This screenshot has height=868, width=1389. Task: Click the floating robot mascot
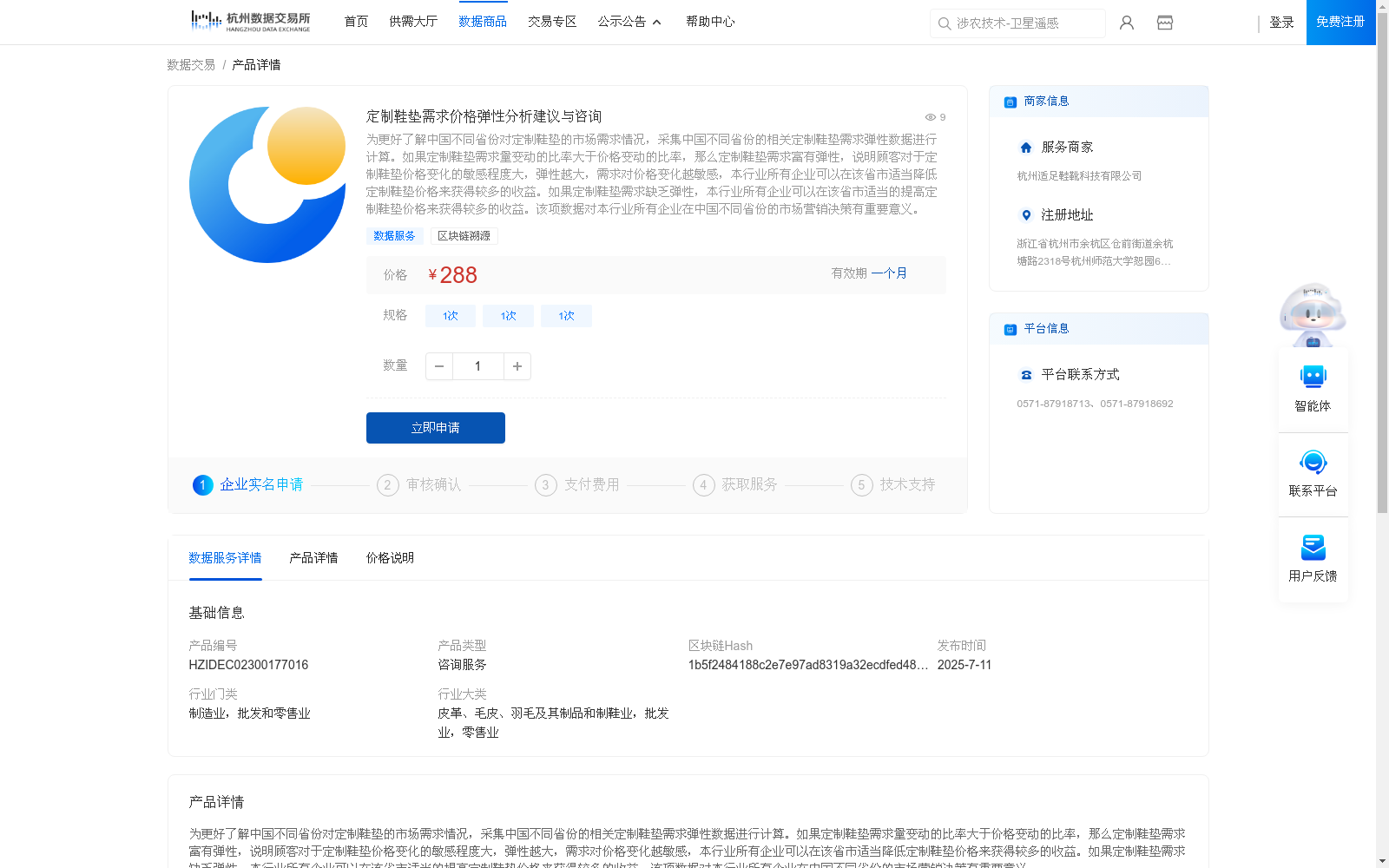click(1313, 314)
